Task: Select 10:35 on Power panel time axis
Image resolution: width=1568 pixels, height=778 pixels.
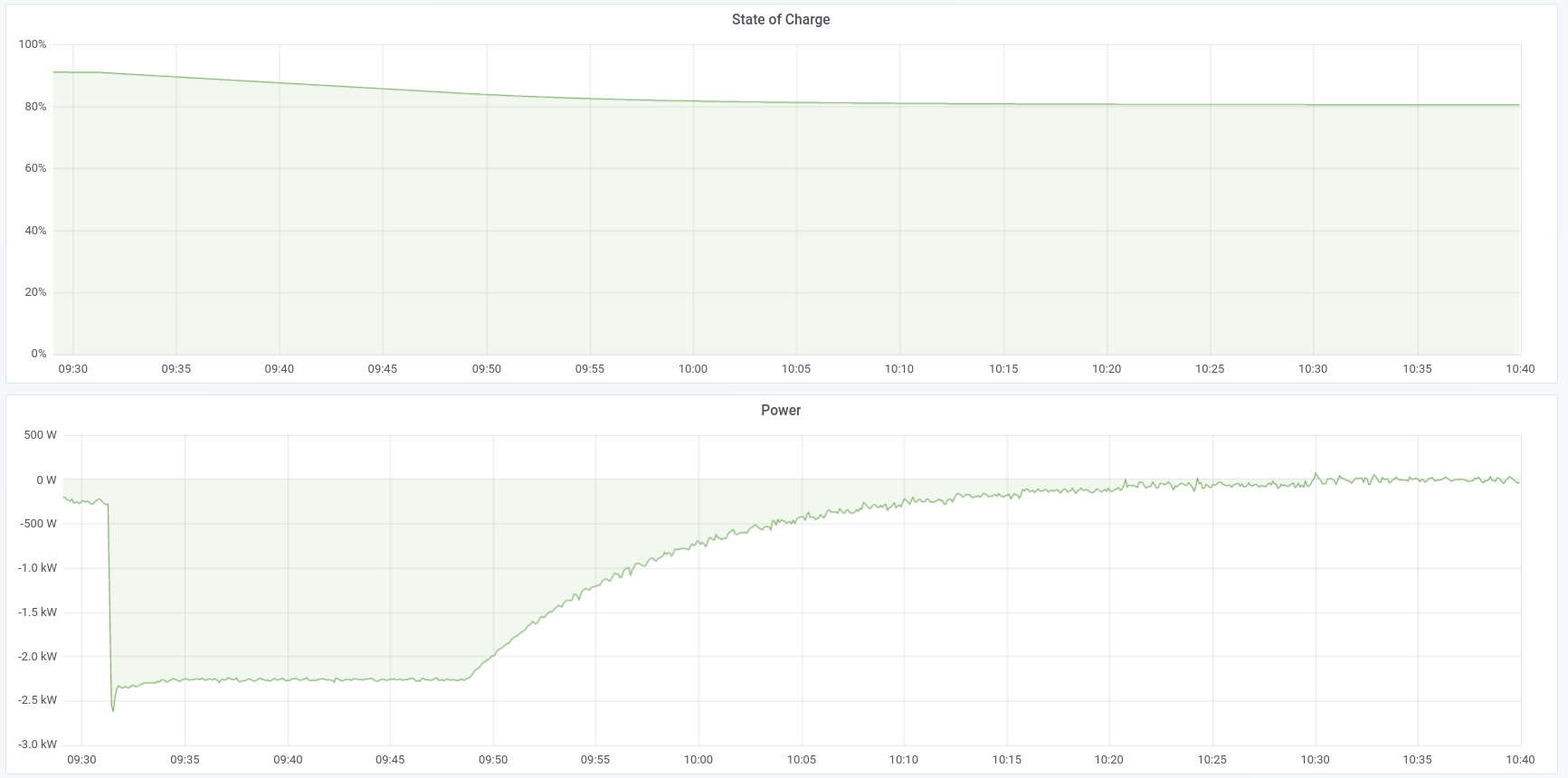Action: (x=1417, y=760)
